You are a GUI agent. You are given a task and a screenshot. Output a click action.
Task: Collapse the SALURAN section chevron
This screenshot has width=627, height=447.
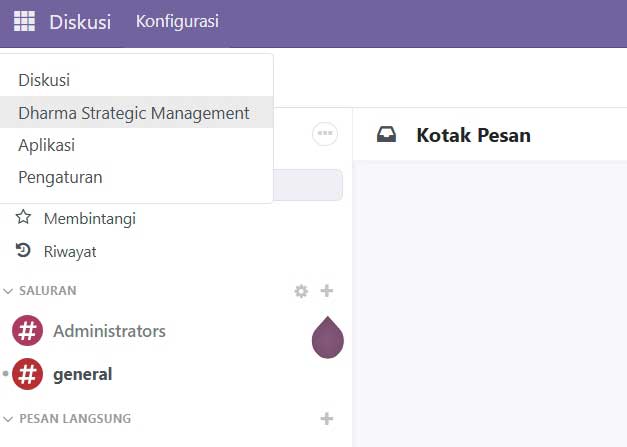pyautogui.click(x=8, y=291)
